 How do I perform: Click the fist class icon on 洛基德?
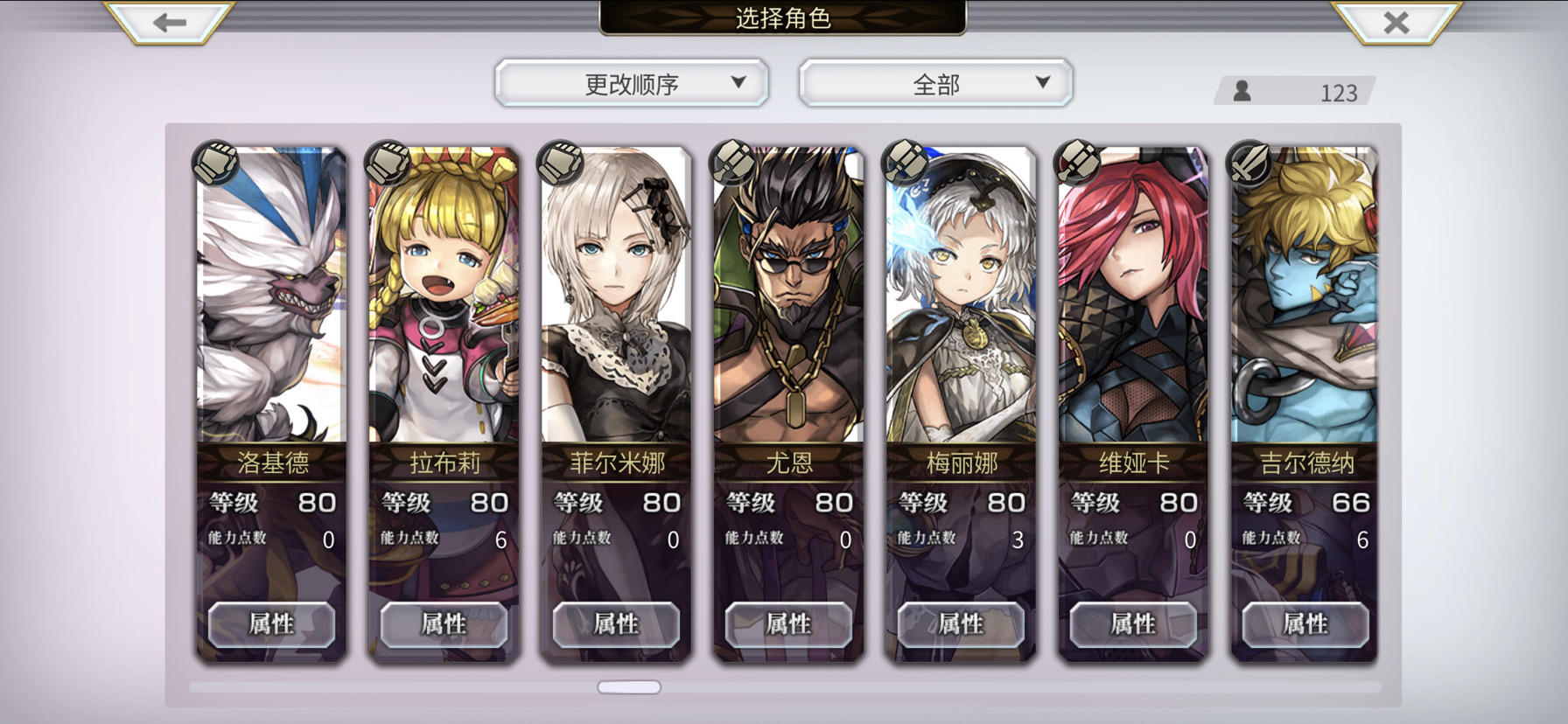(215, 163)
